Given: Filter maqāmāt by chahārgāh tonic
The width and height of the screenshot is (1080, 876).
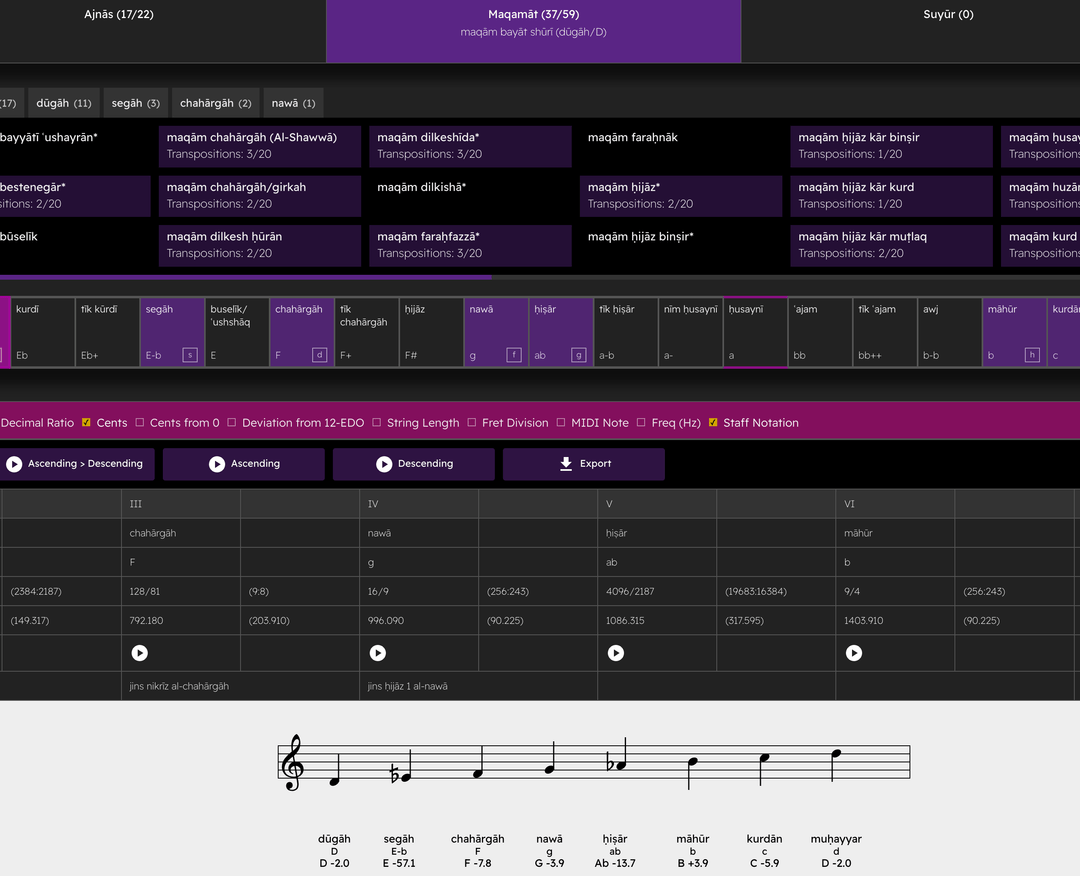Looking at the screenshot, I should pos(215,103).
